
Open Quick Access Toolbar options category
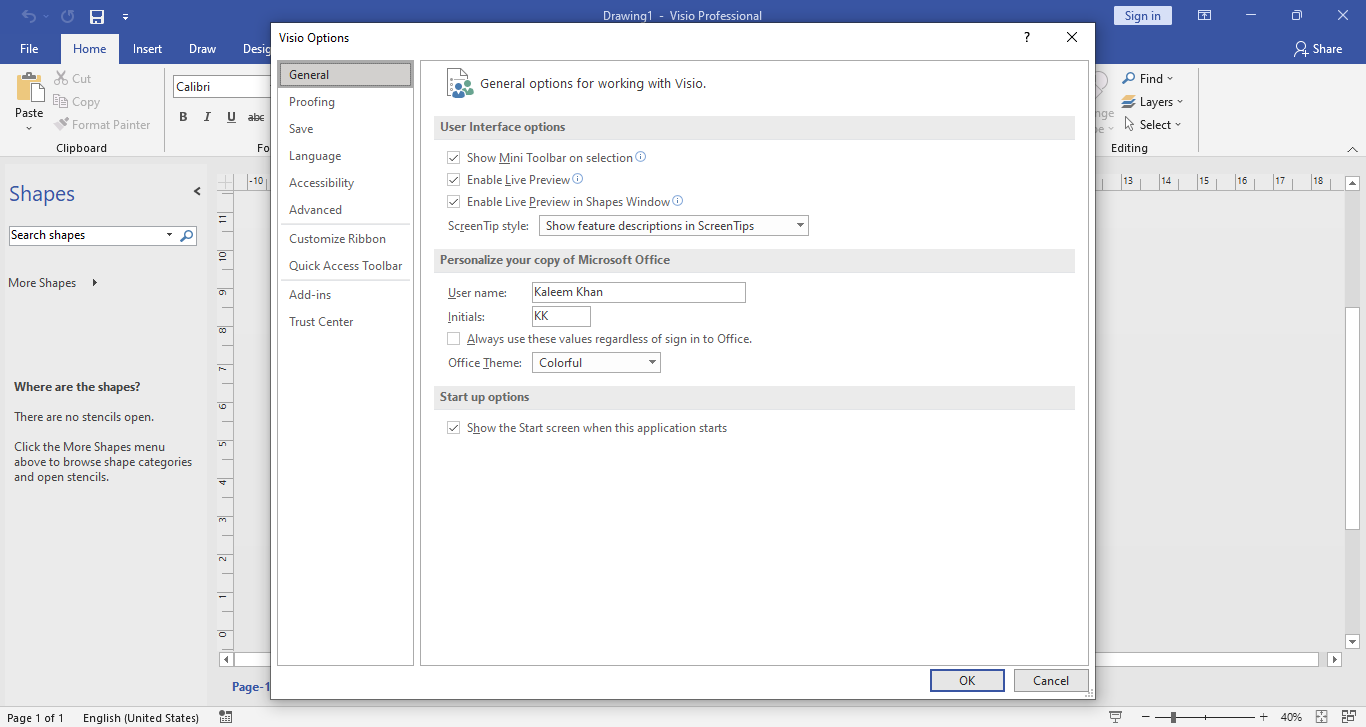click(x=344, y=266)
